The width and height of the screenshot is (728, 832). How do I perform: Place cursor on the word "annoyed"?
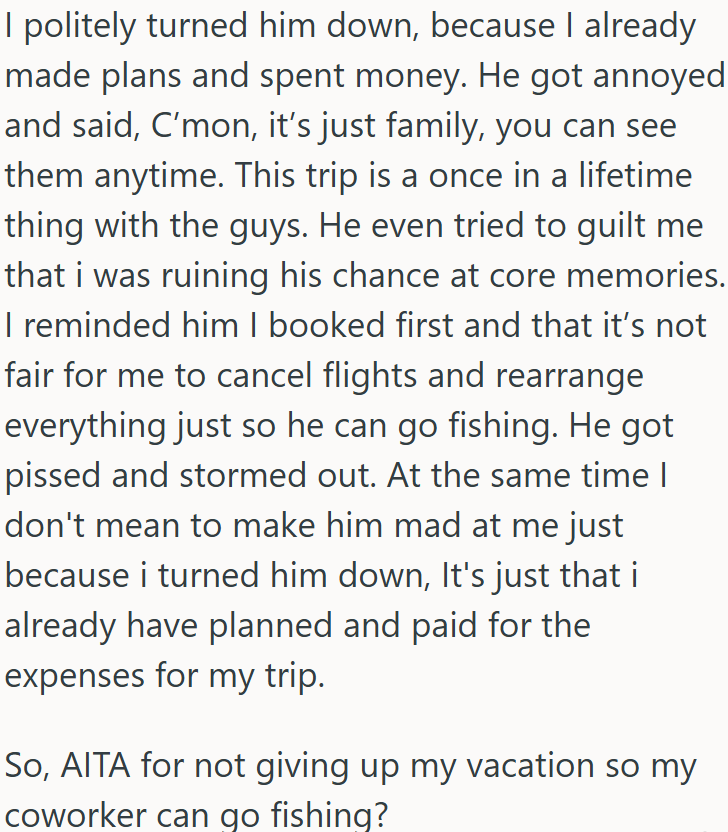pyautogui.click(x=658, y=77)
